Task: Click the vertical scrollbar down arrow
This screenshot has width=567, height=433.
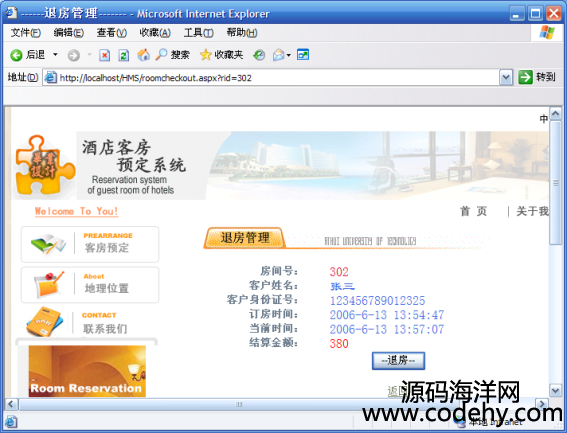Action: pos(555,390)
